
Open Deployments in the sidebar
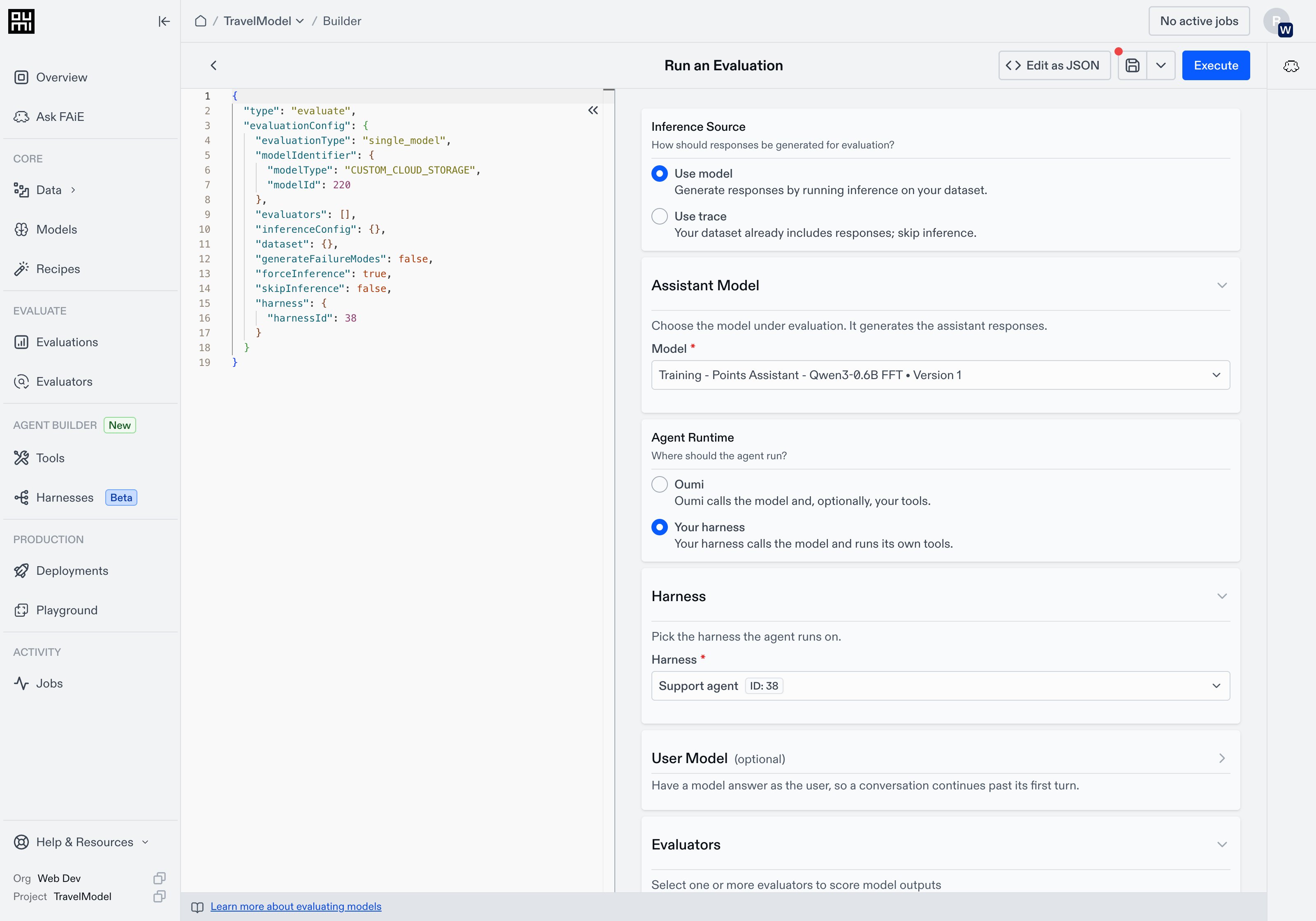pyautogui.click(x=90, y=571)
